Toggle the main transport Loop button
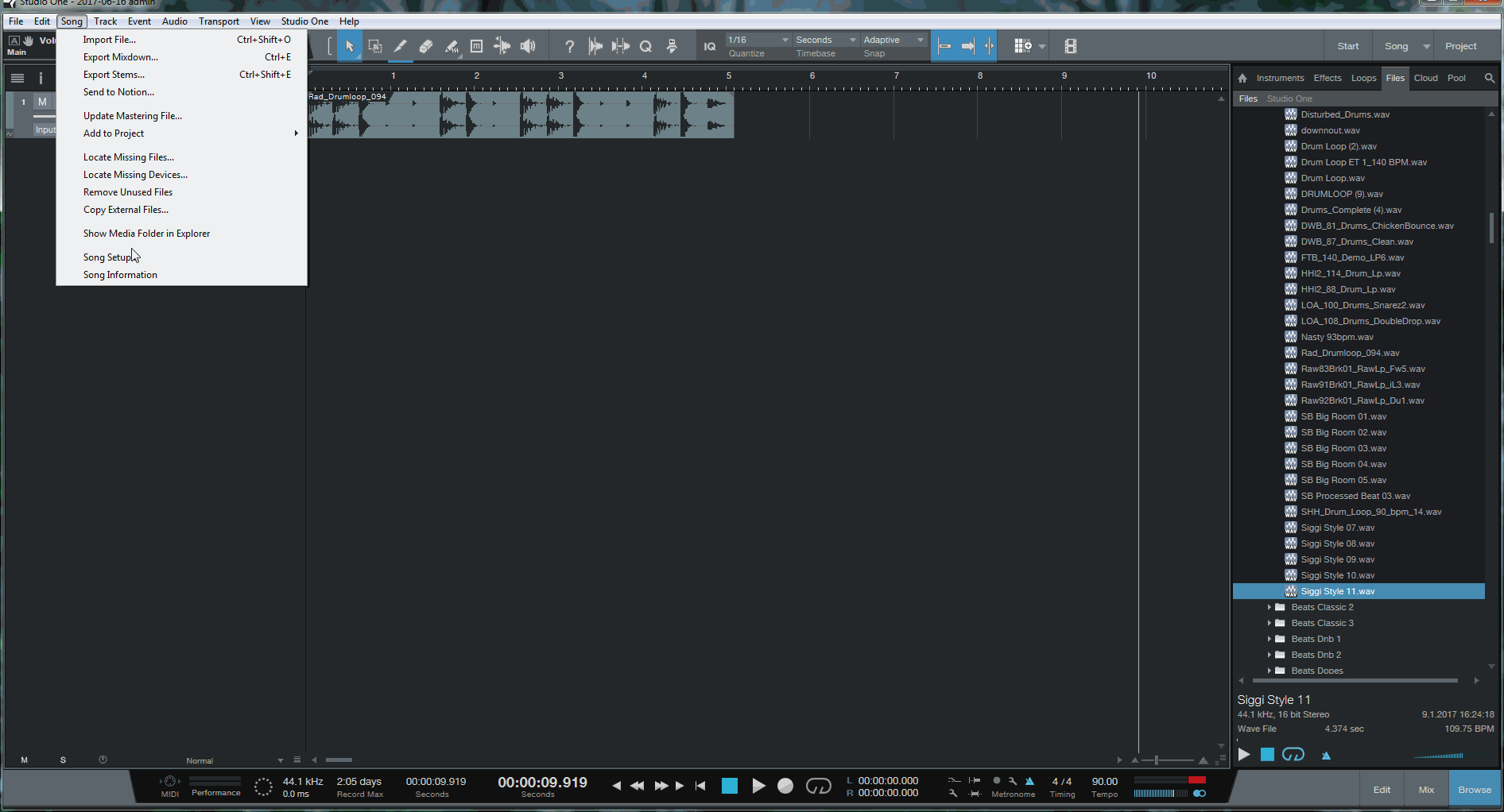The height and width of the screenshot is (812, 1504). click(x=818, y=786)
